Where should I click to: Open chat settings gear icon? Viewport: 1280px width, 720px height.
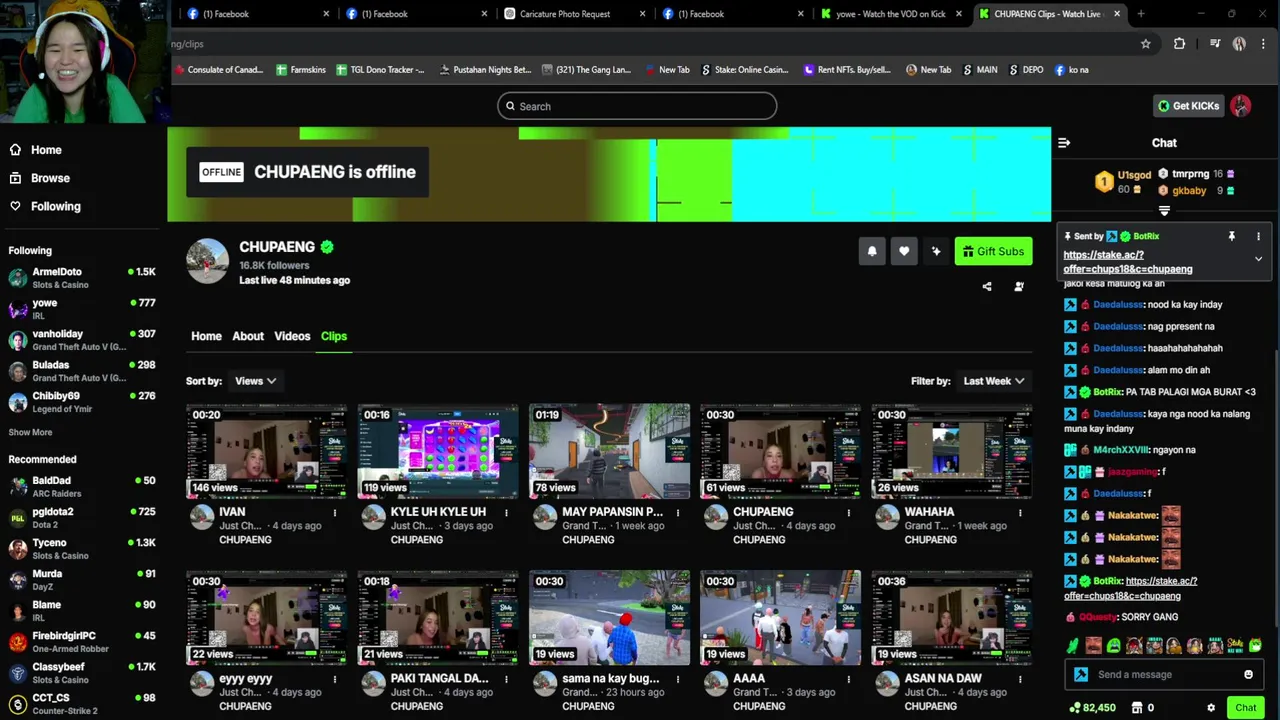tap(1211, 708)
